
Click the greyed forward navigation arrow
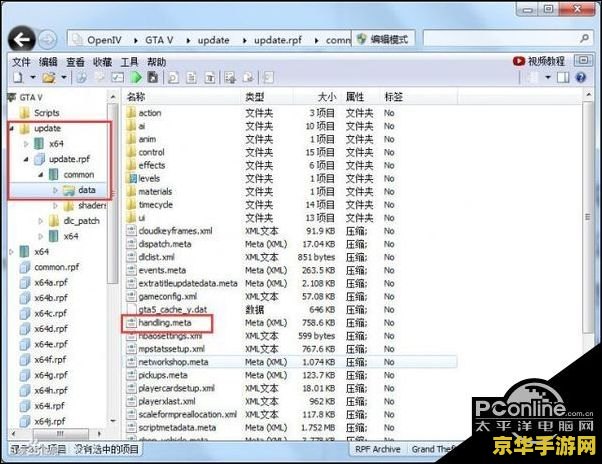48,40
